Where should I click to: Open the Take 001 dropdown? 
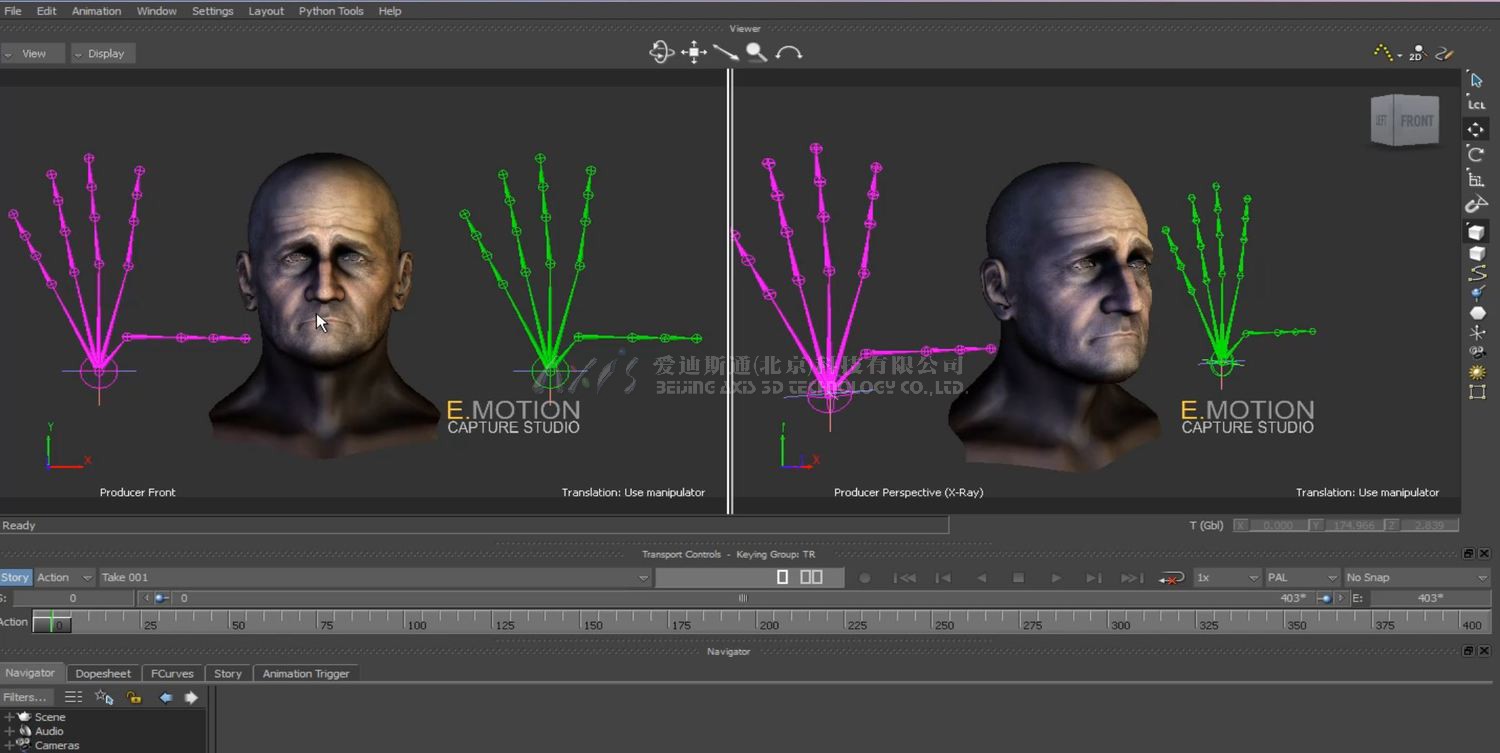coord(643,578)
